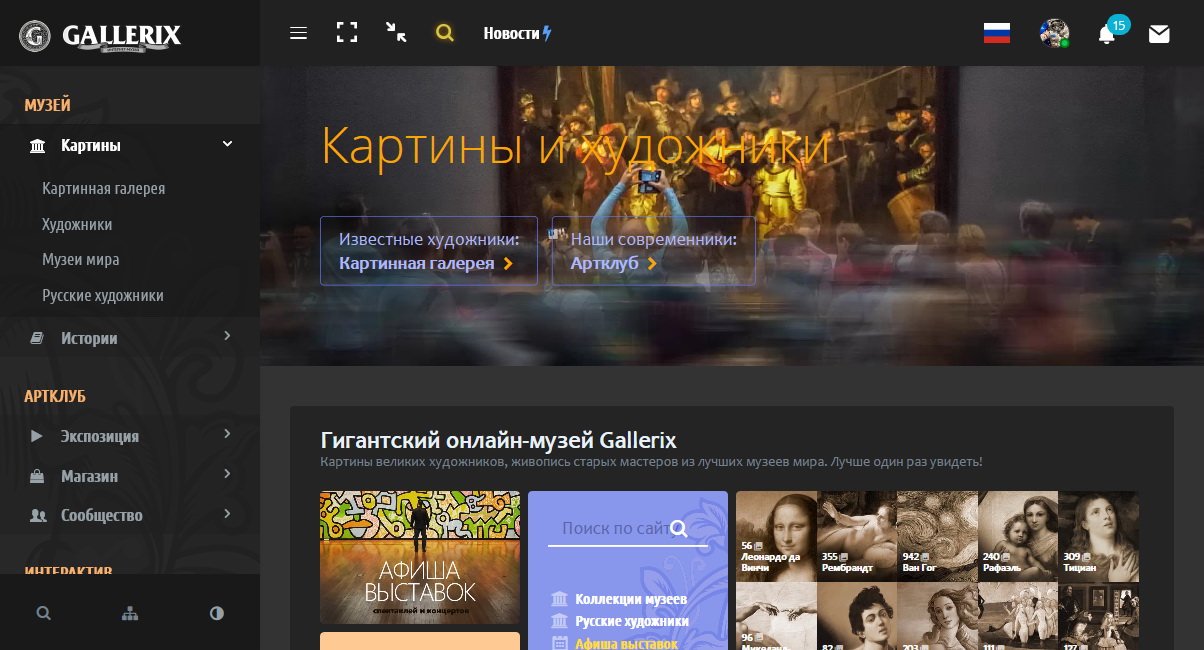Expand the Экспозиция sidebar section
Screen dimensions: 1204x650
tap(227, 434)
